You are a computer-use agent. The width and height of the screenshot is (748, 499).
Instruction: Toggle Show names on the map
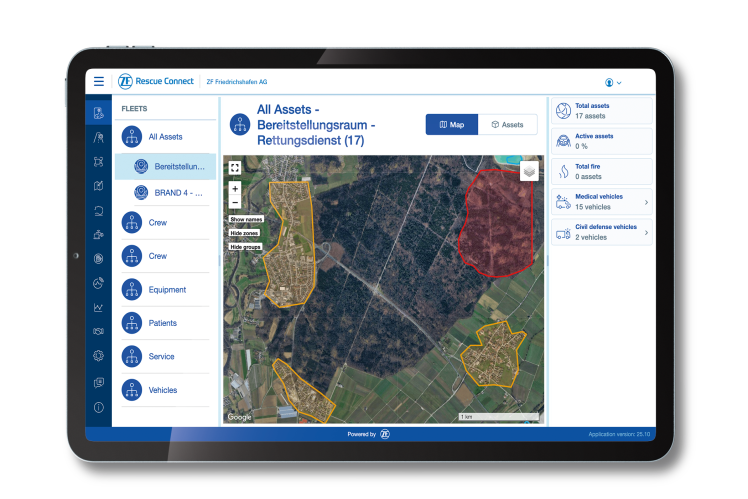pyautogui.click(x=245, y=219)
